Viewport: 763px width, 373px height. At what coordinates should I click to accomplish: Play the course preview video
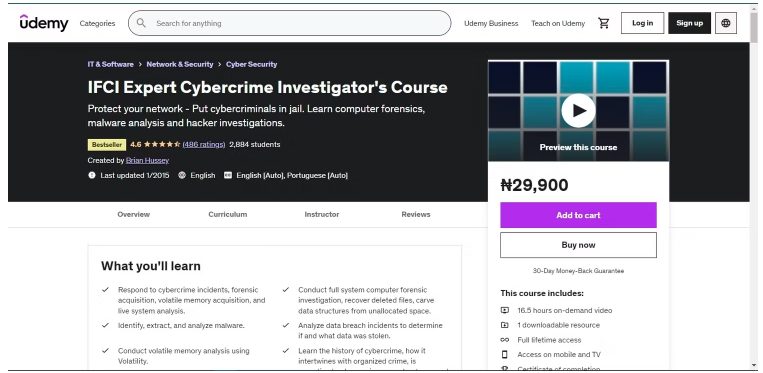578,110
